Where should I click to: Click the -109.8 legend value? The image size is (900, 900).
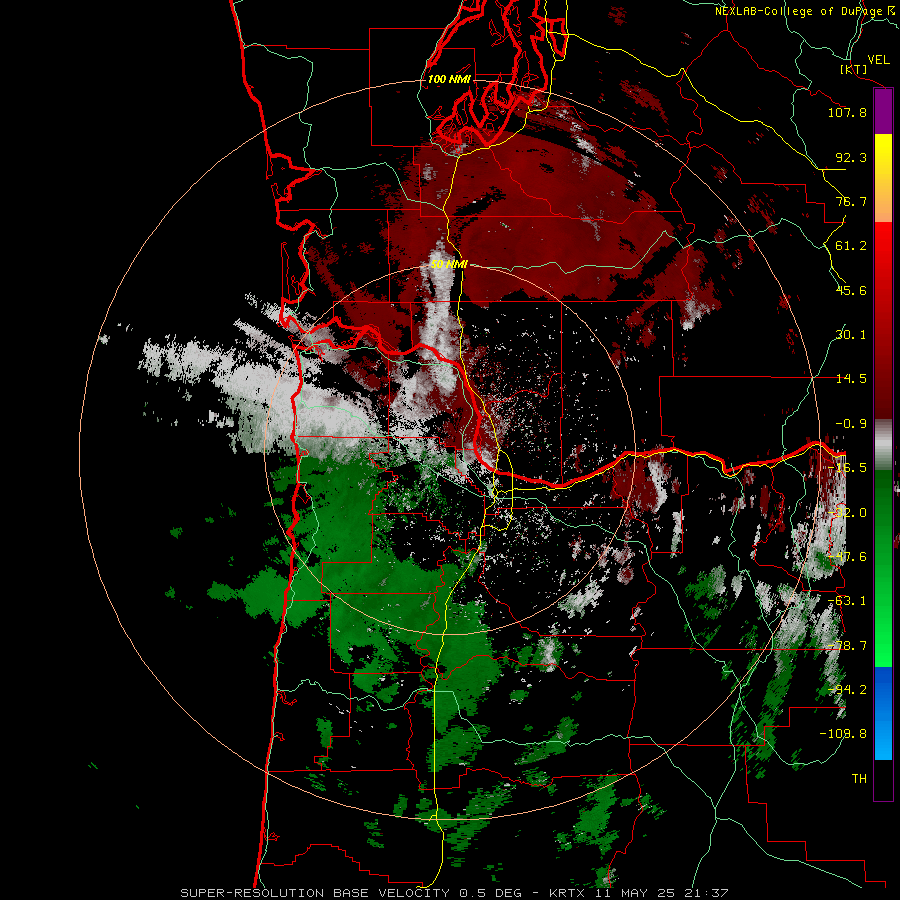[843, 734]
